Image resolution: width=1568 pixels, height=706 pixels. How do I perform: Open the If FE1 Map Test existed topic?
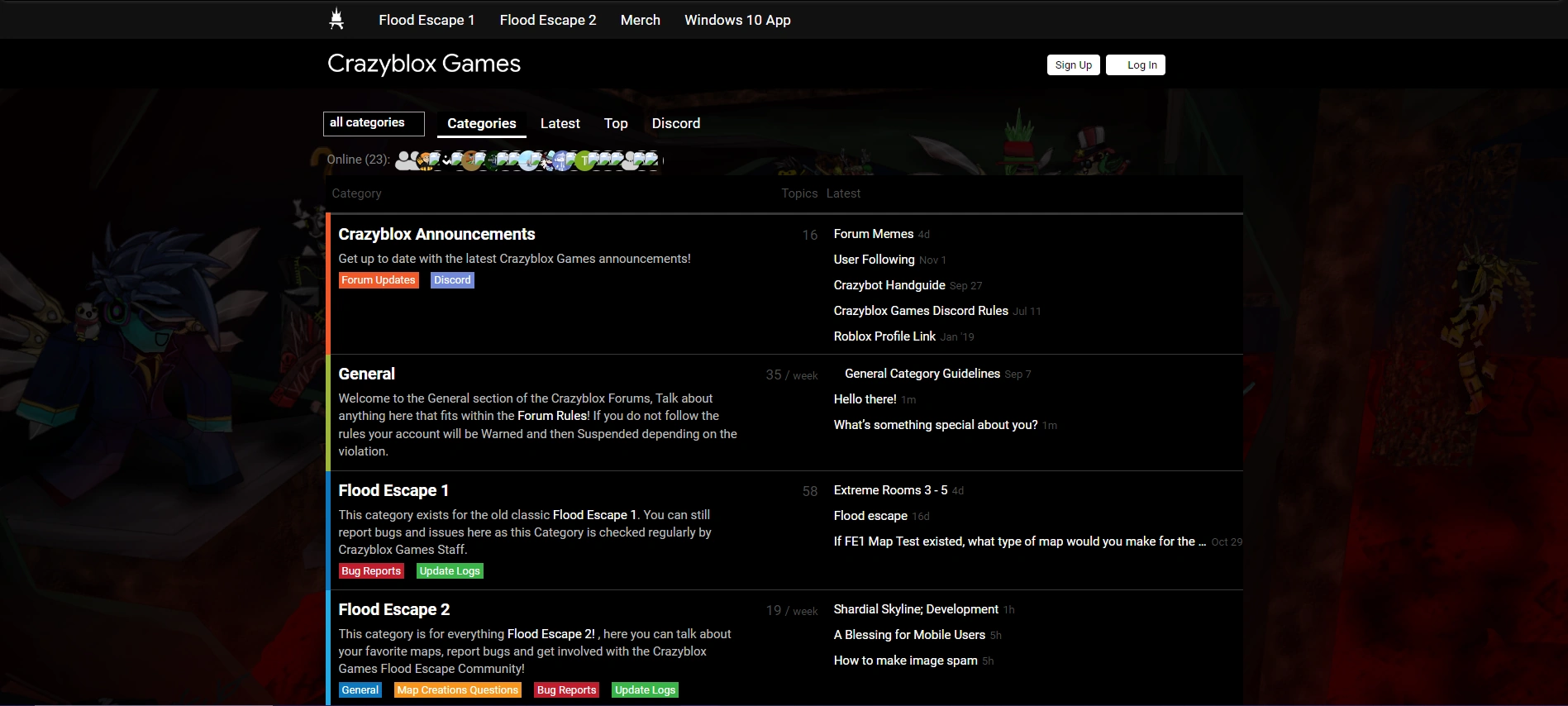pyautogui.click(x=1020, y=541)
